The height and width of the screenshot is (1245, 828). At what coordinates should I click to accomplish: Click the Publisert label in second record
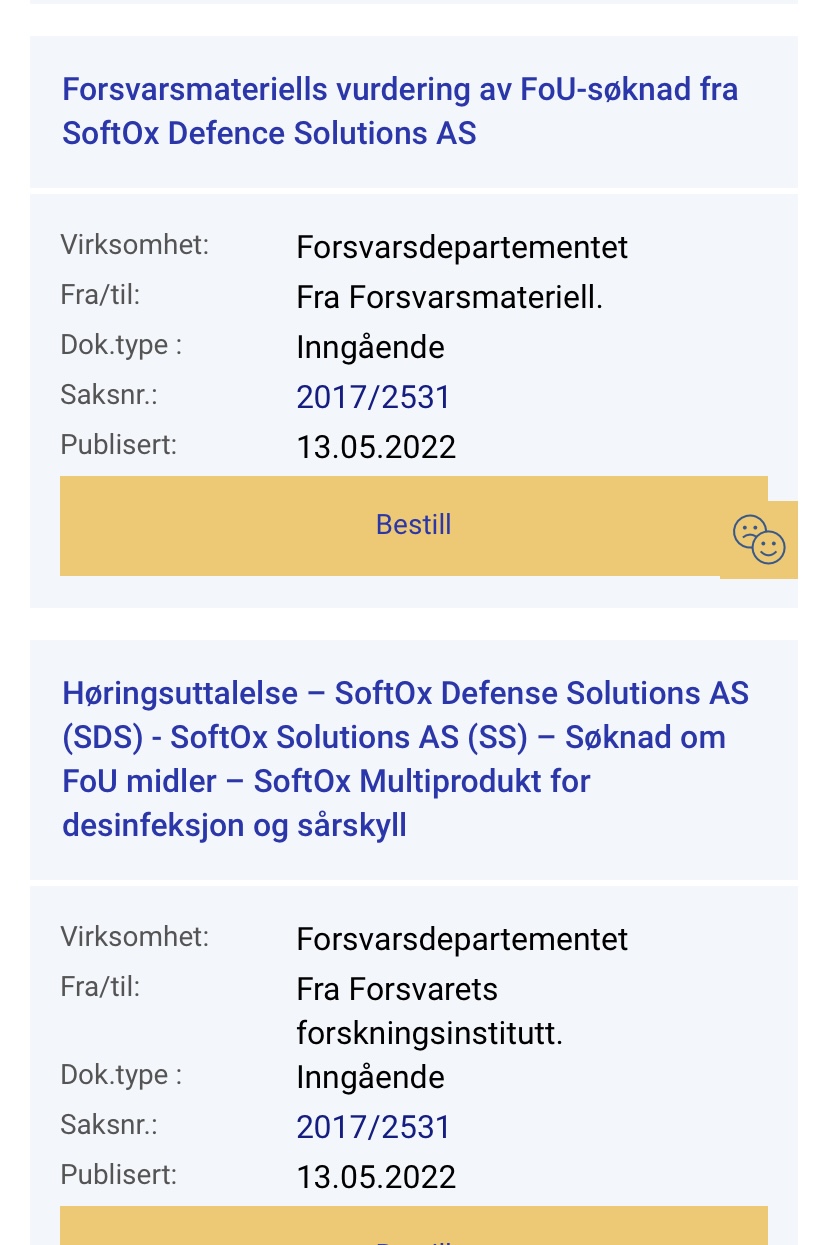coord(118,1175)
